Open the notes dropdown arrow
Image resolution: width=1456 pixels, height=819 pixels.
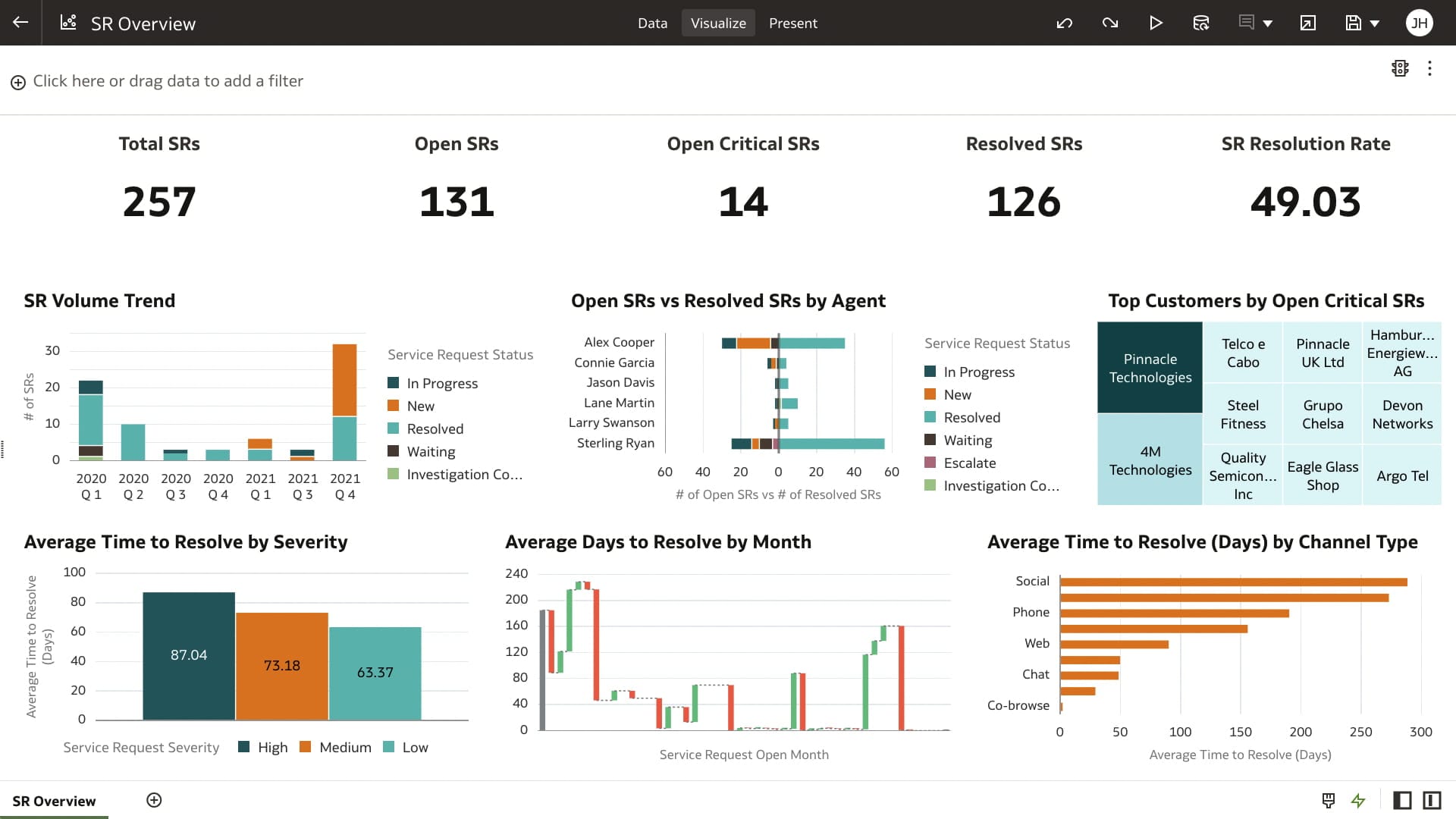pos(1267,23)
